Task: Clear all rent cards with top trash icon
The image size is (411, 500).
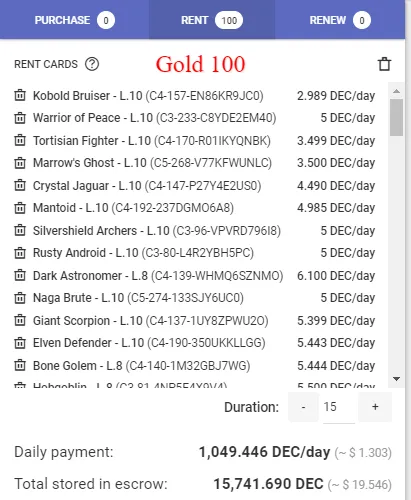Action: point(384,64)
